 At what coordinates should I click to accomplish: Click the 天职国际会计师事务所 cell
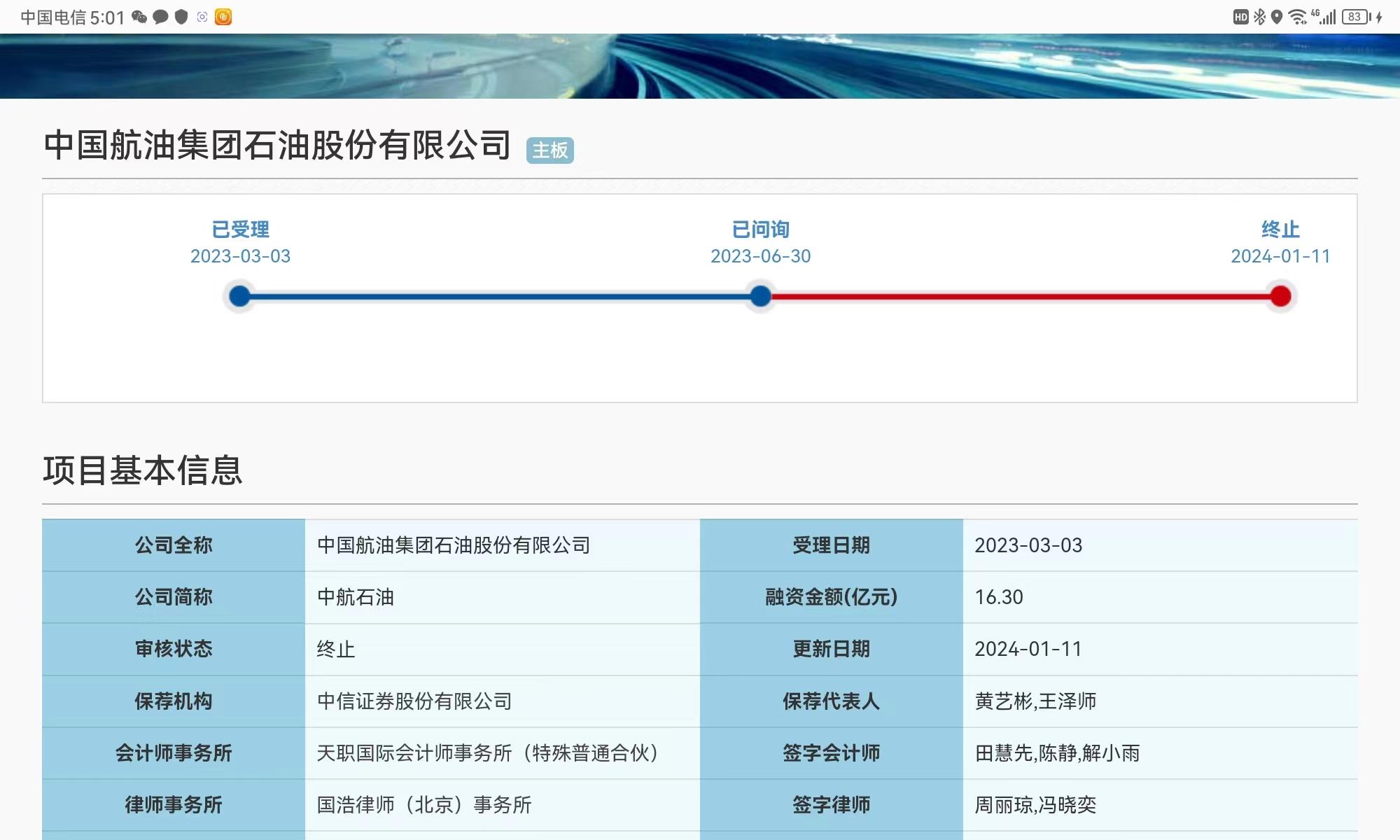coord(503,752)
